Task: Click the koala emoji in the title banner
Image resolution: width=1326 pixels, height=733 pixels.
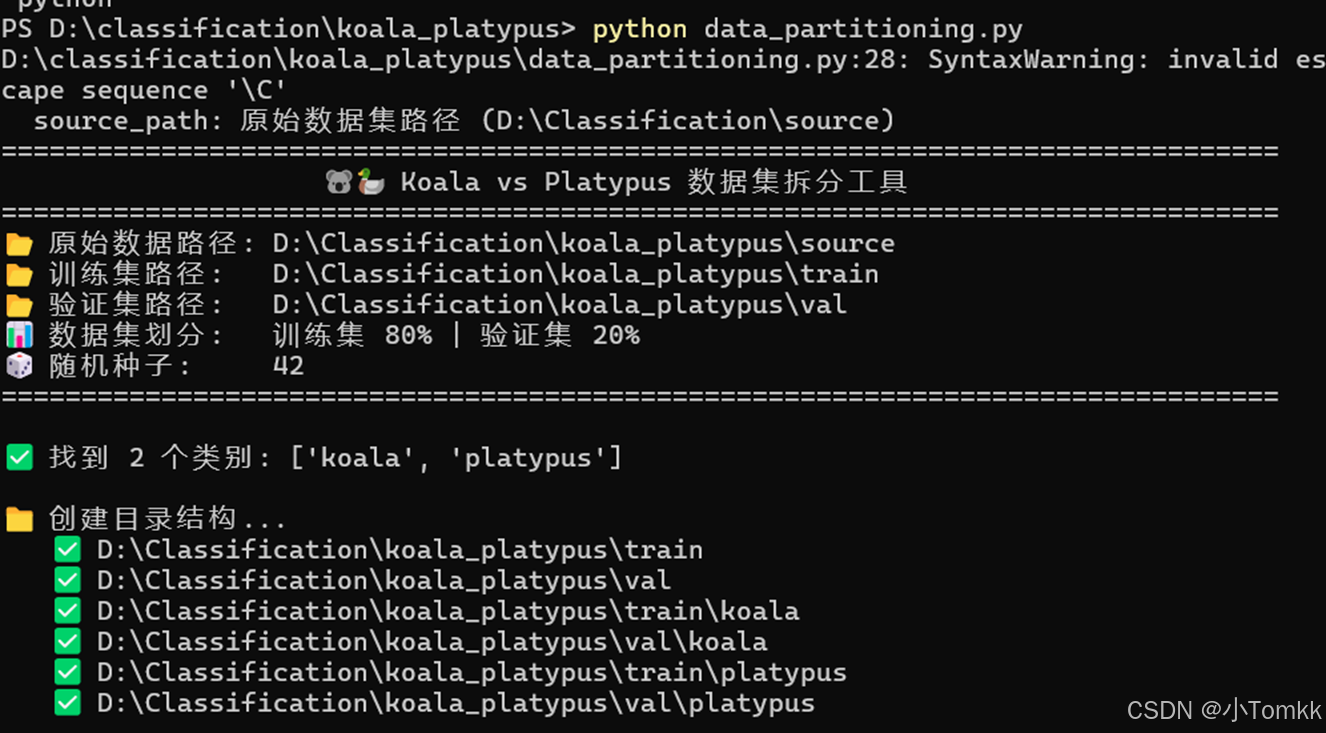Action: coord(340,182)
